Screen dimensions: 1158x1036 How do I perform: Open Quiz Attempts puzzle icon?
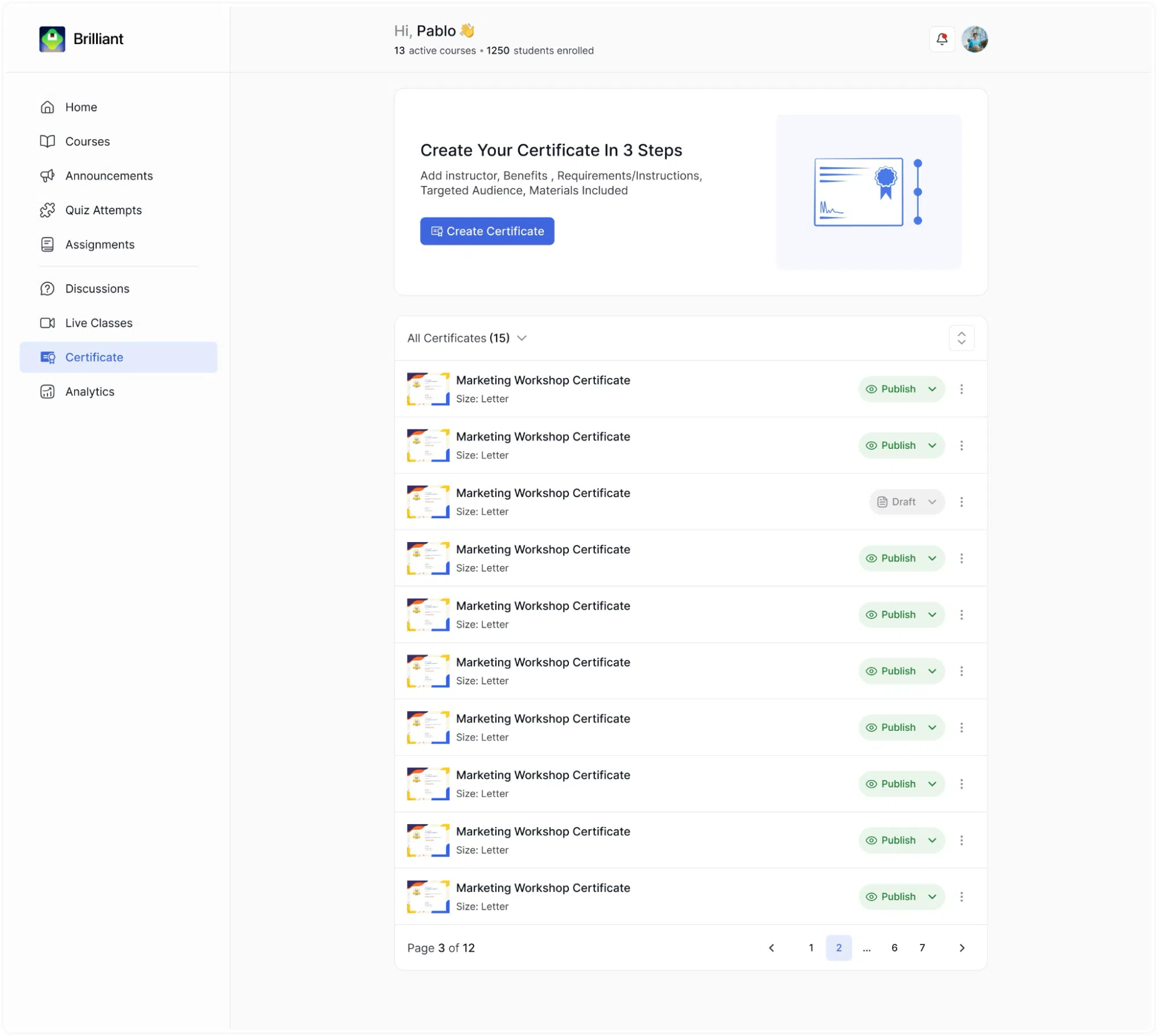tap(48, 210)
